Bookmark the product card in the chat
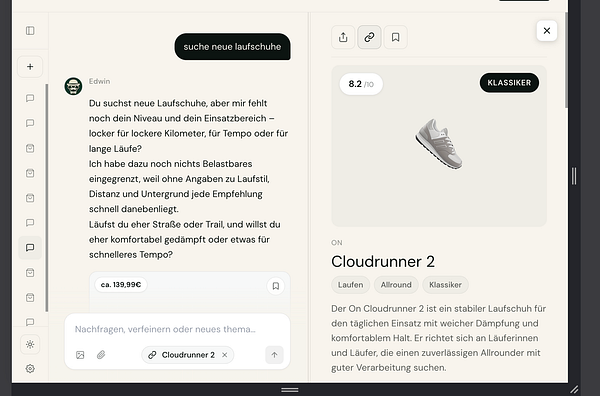 pyautogui.click(x=276, y=286)
